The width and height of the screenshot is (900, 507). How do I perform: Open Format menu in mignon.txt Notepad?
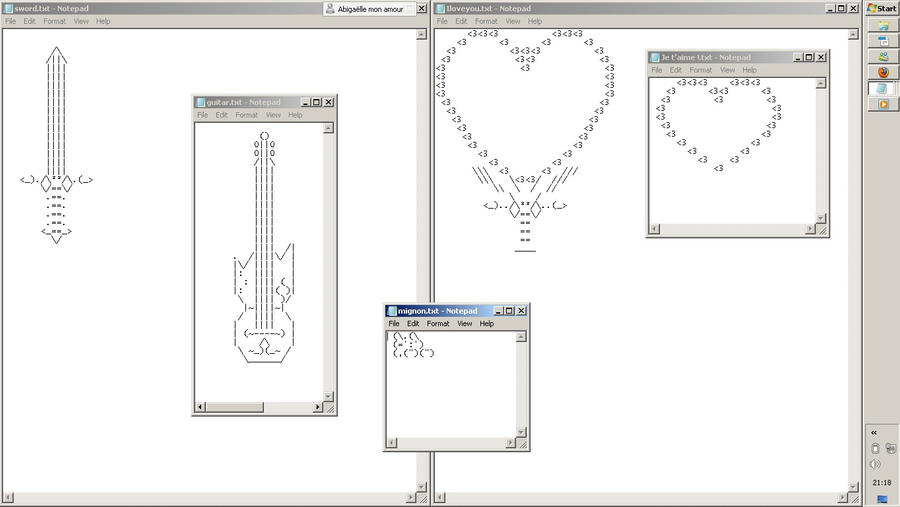[438, 324]
